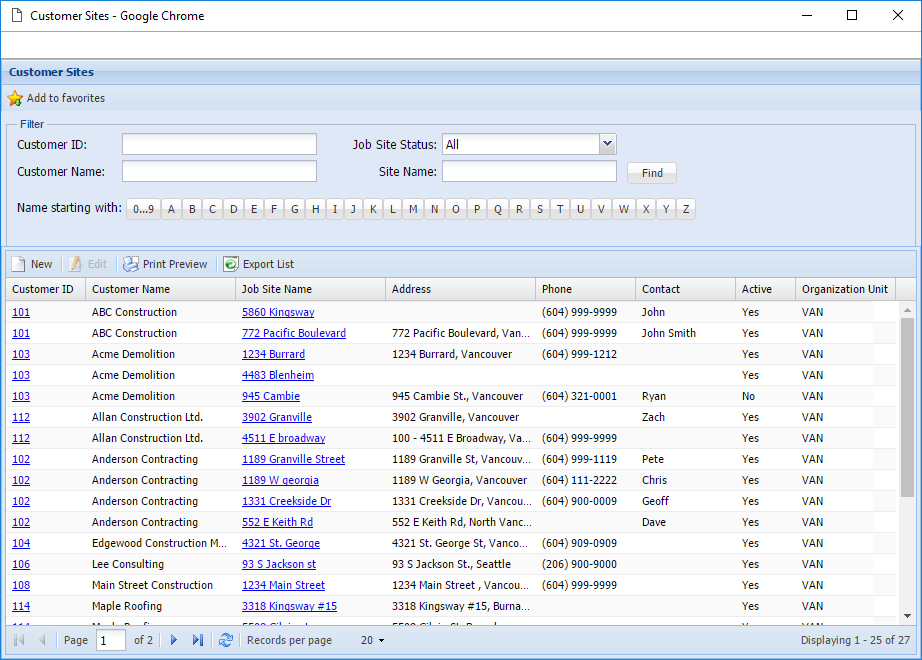Filter names starting with 0...9
This screenshot has height=660, width=922.
[144, 209]
